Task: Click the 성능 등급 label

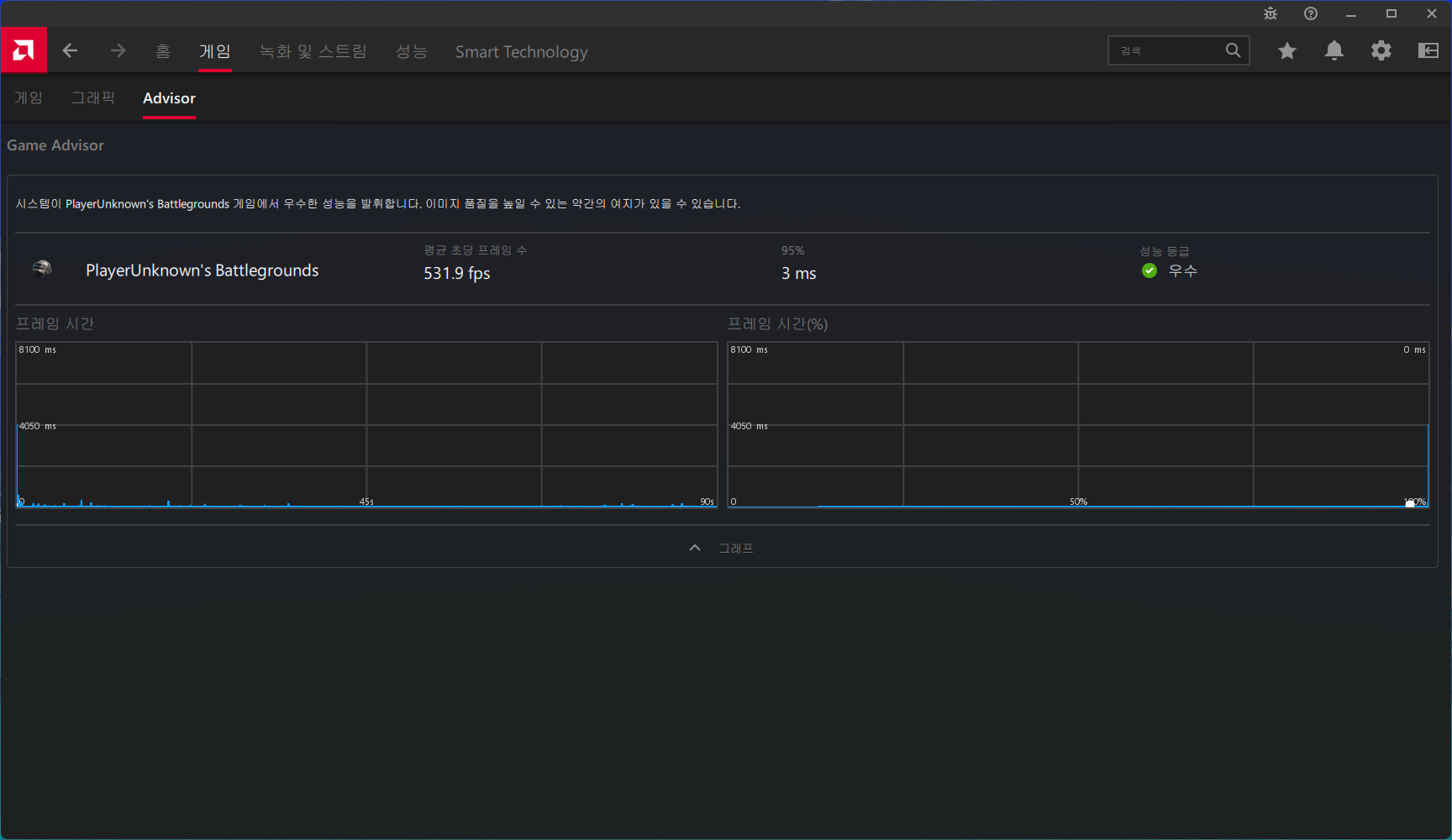Action: [1165, 251]
